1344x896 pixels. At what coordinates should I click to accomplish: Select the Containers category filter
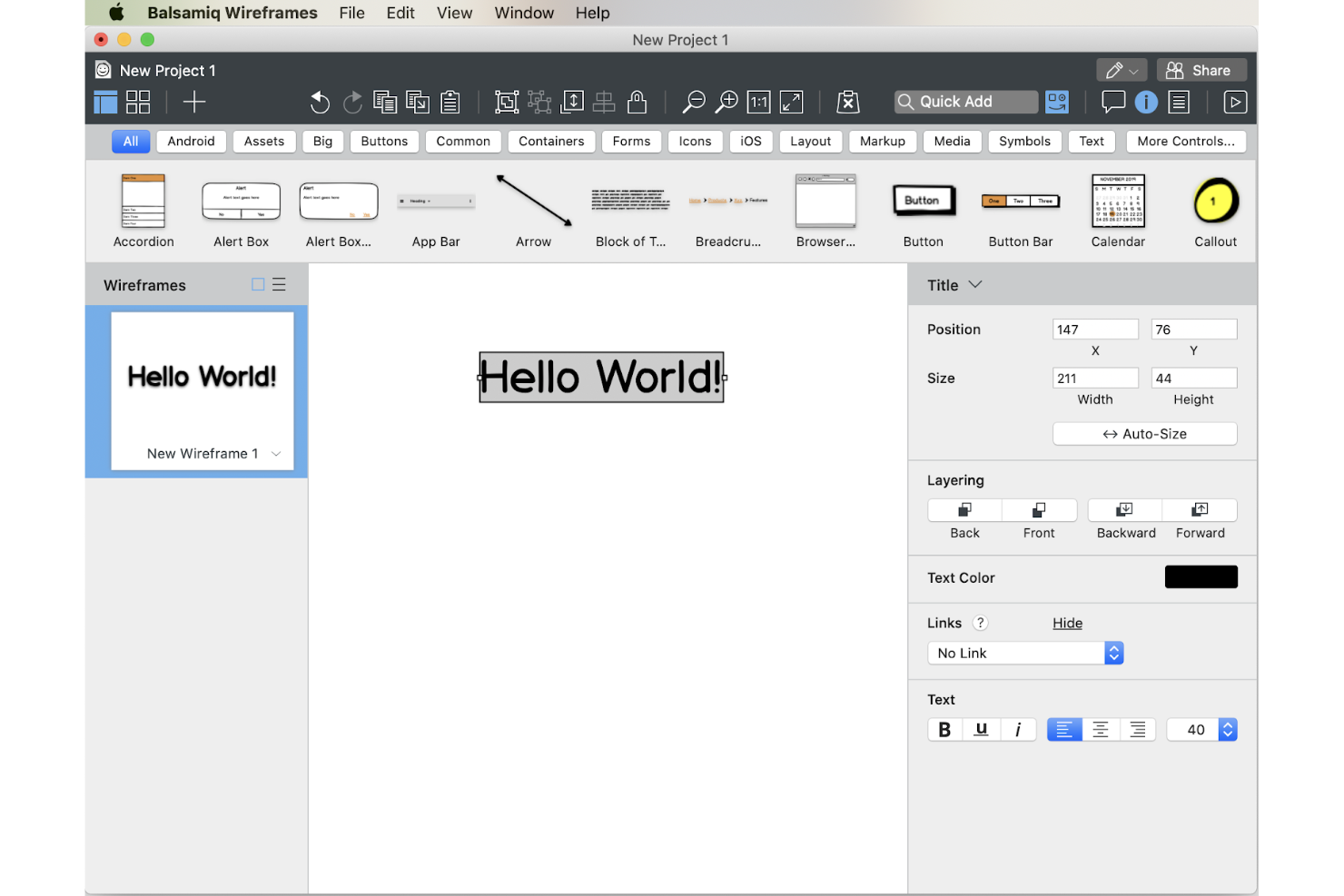[x=551, y=141]
